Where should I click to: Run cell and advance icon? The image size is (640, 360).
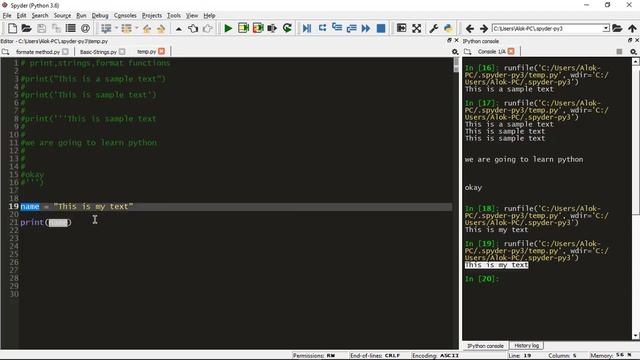[x=258, y=28]
